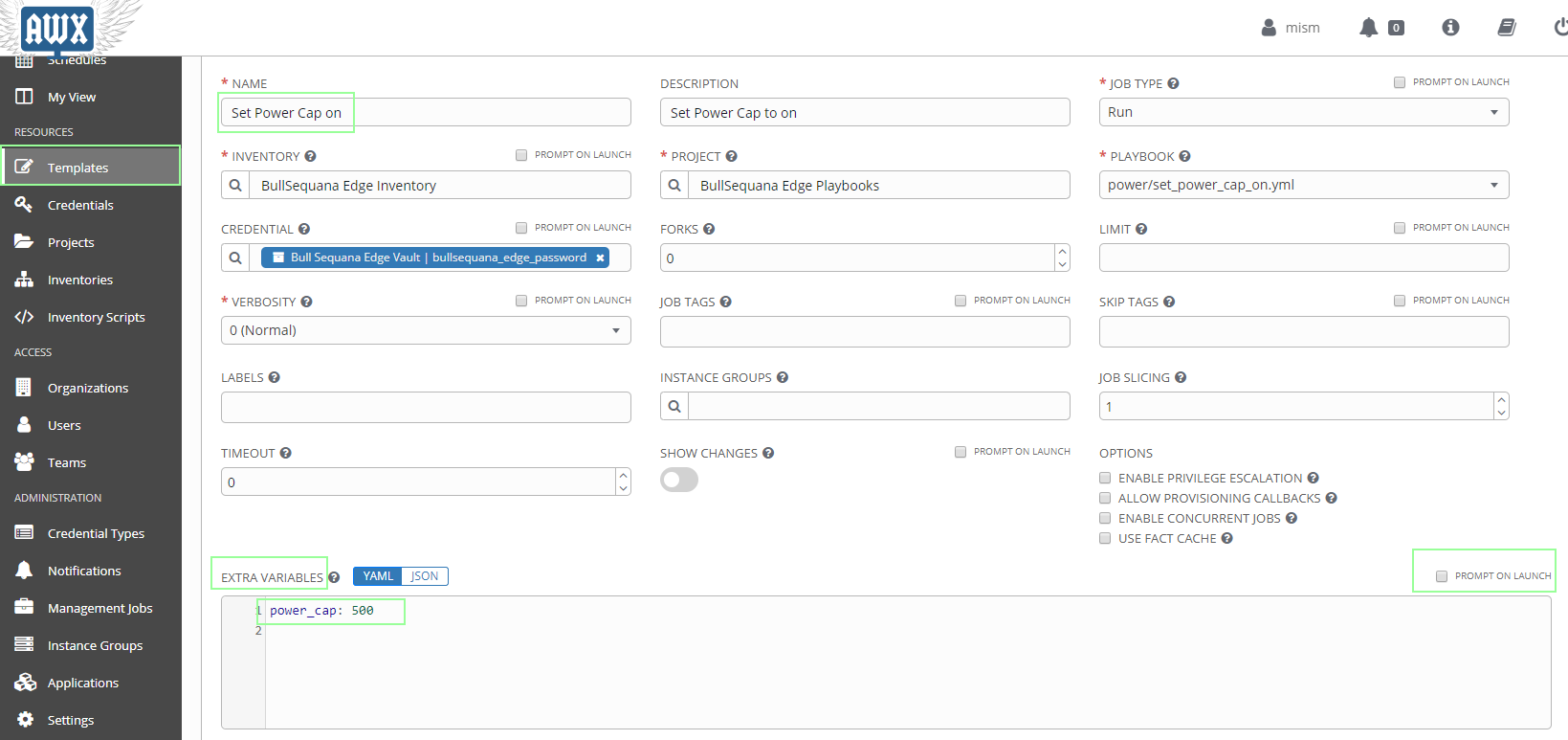The height and width of the screenshot is (740, 1568).
Task: Show help for Project field
Action: (x=731, y=156)
